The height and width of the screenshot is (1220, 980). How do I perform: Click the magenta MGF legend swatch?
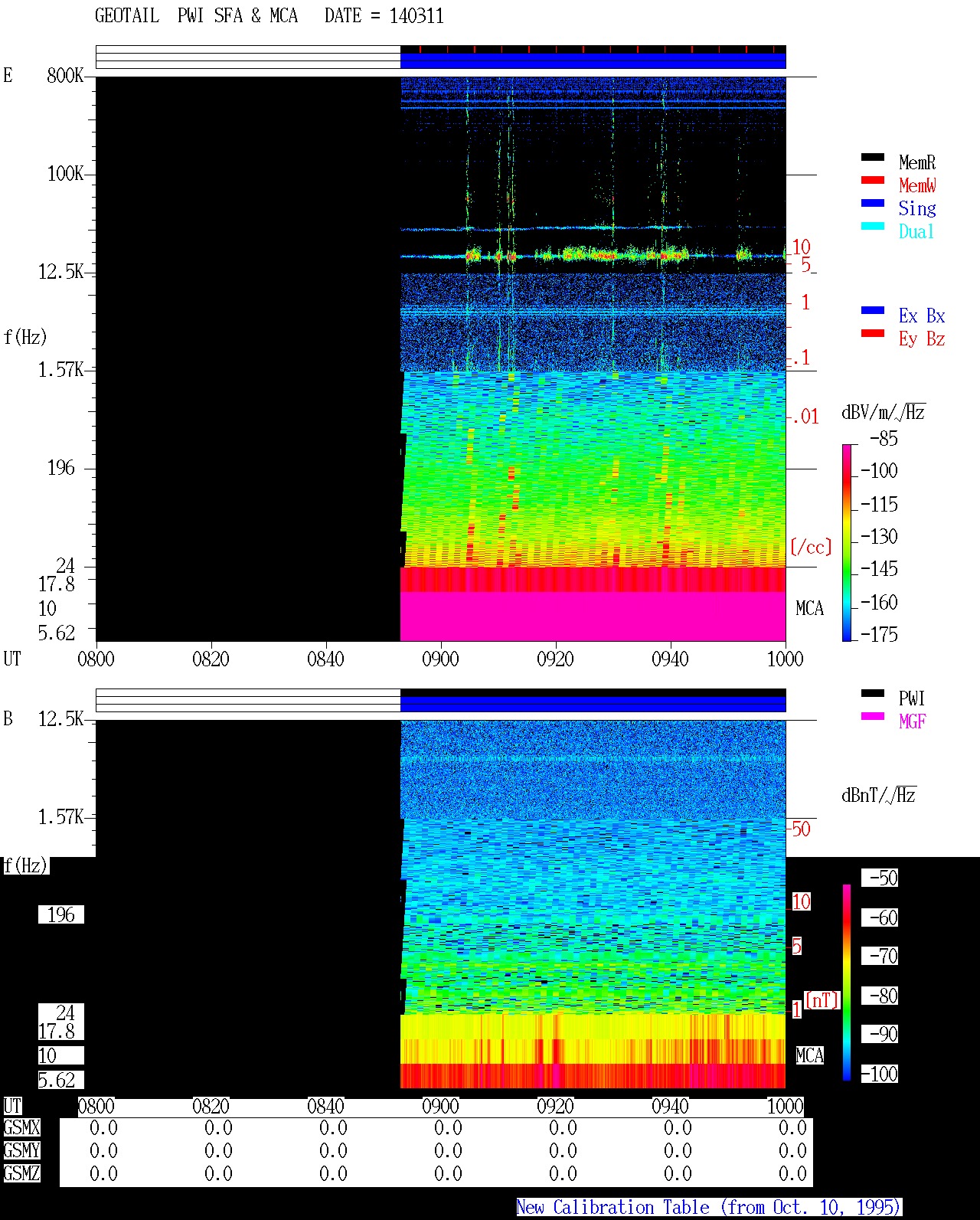[x=873, y=716]
